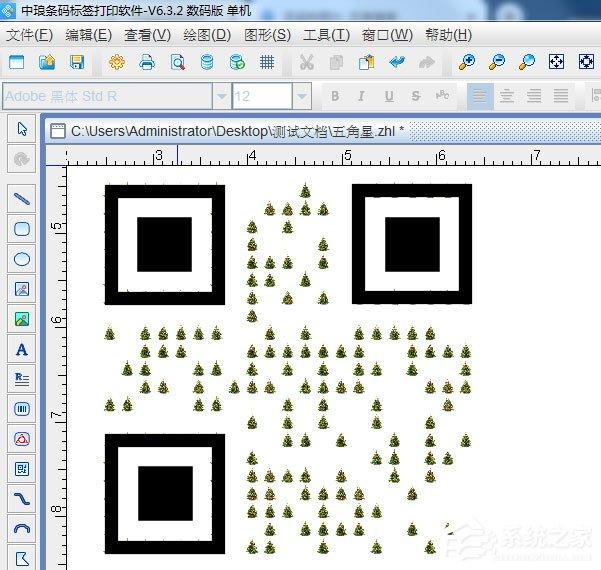The height and width of the screenshot is (570, 601).
Task: Click the copy icon
Action: (x=337, y=62)
